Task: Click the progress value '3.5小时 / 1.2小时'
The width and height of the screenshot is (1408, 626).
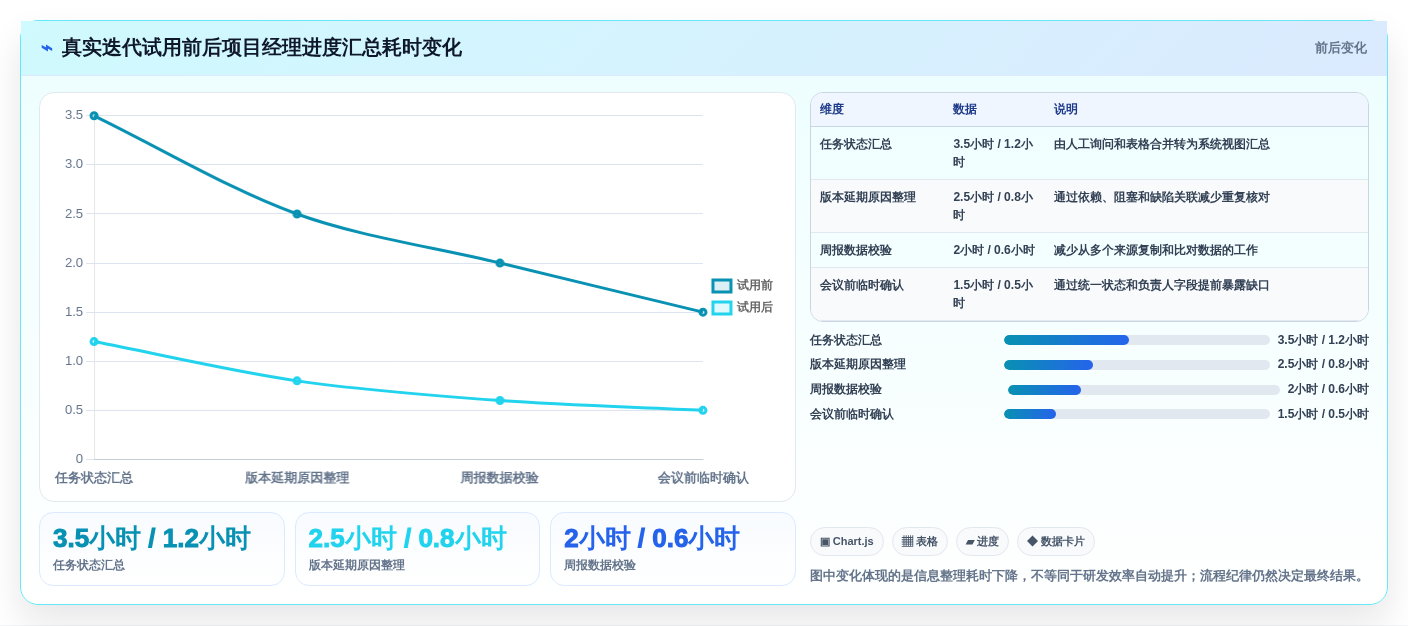Action: coord(1323,340)
